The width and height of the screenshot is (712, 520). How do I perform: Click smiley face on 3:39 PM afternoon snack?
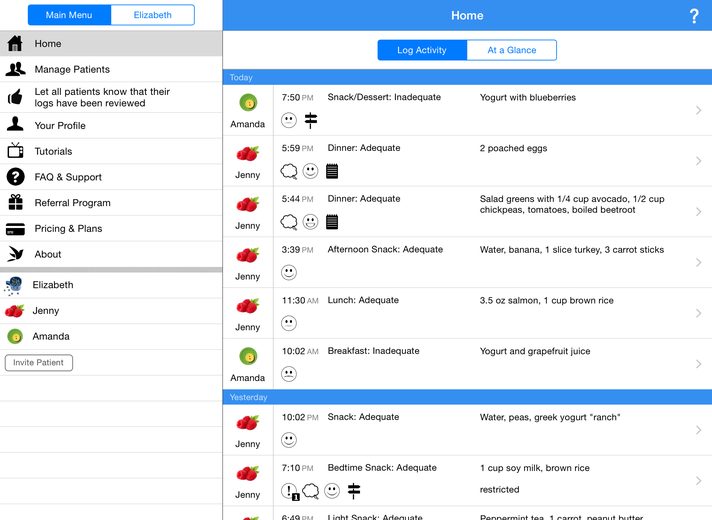pos(289,272)
